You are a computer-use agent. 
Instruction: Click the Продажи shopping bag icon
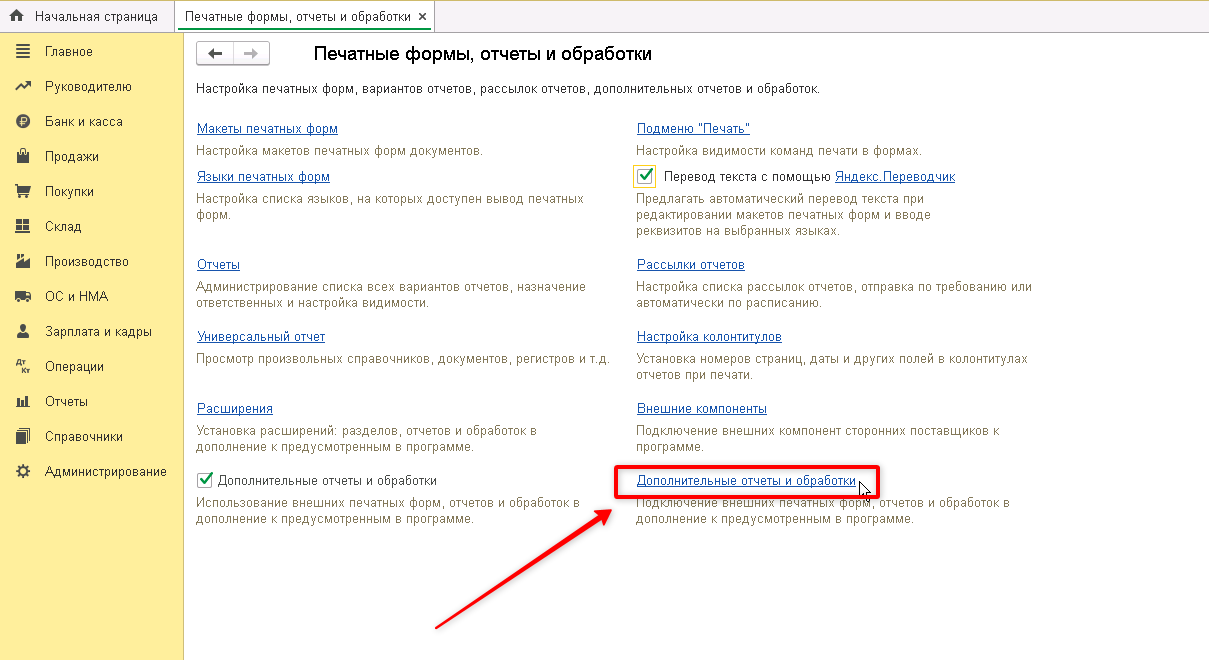23,157
